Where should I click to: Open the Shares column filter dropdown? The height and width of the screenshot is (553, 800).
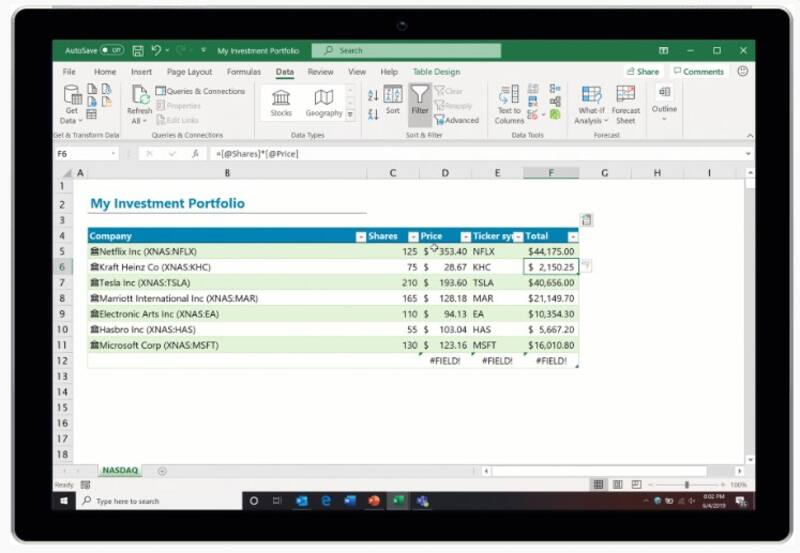[x=413, y=237]
